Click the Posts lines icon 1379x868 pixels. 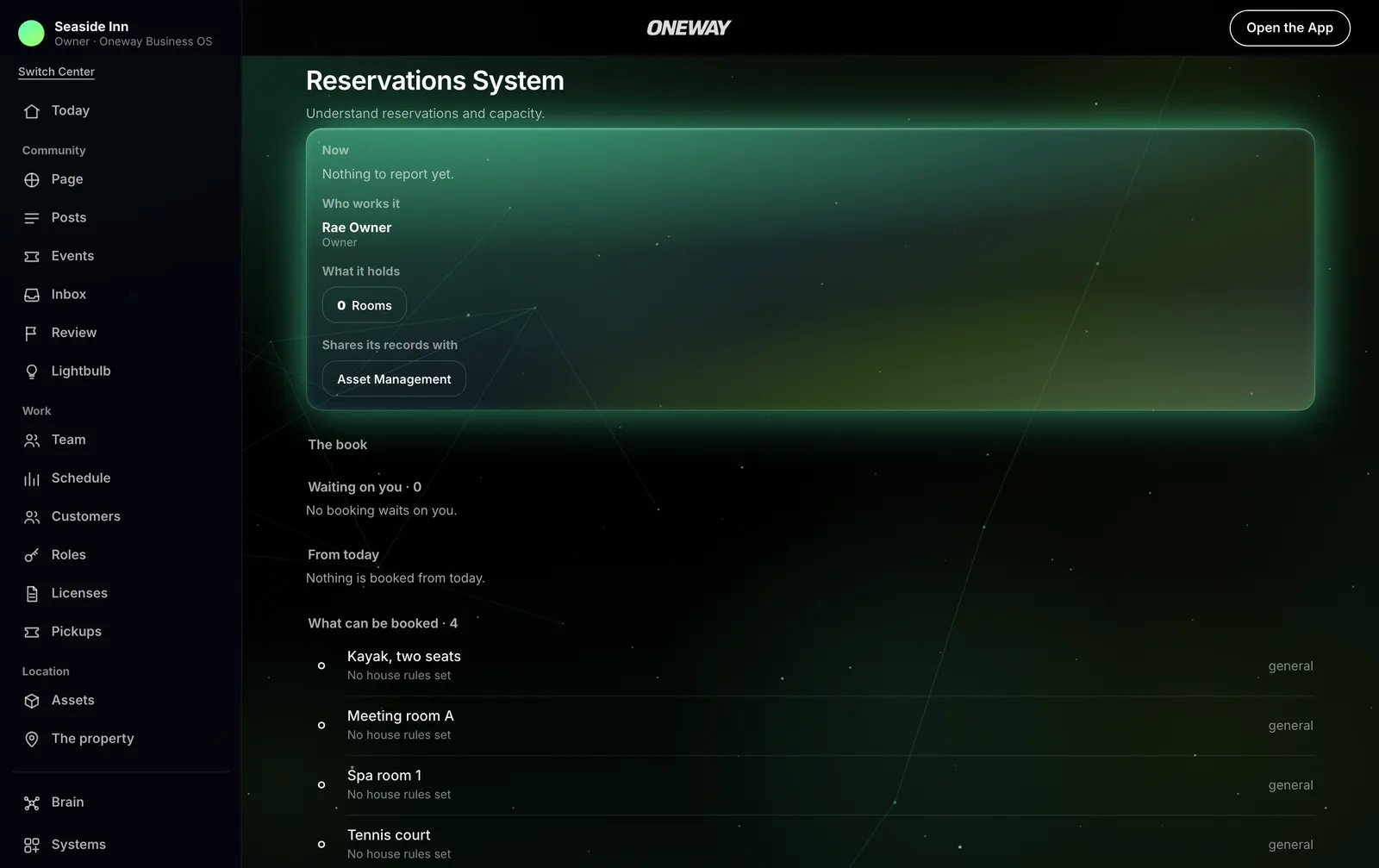tap(32, 218)
